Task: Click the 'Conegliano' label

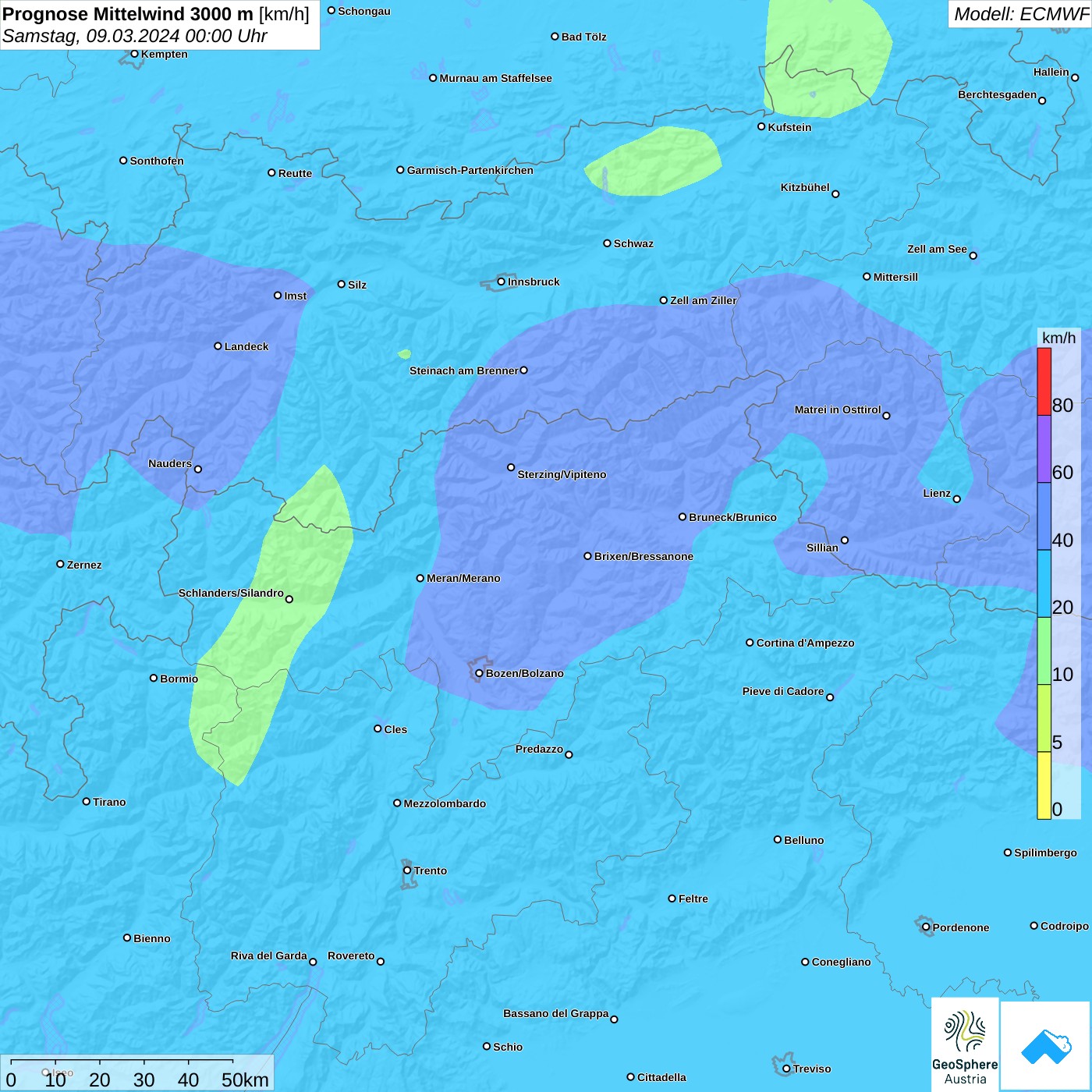Action: click(841, 962)
